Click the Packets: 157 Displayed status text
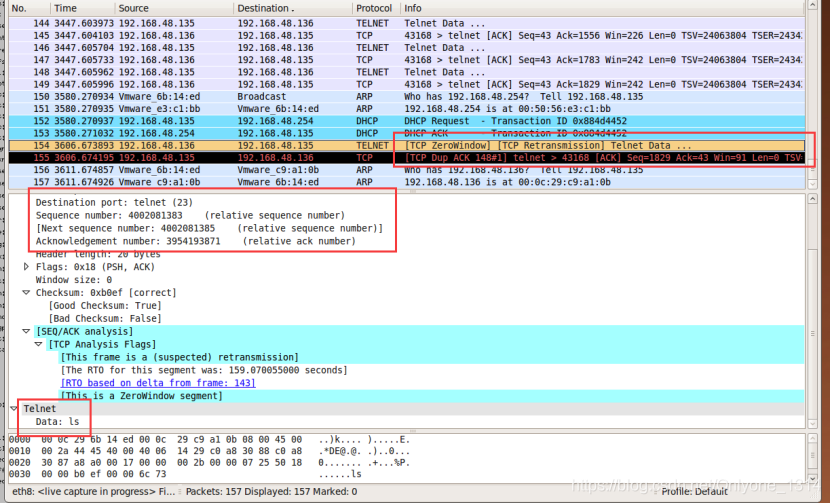This screenshot has width=831, height=504. (271, 492)
